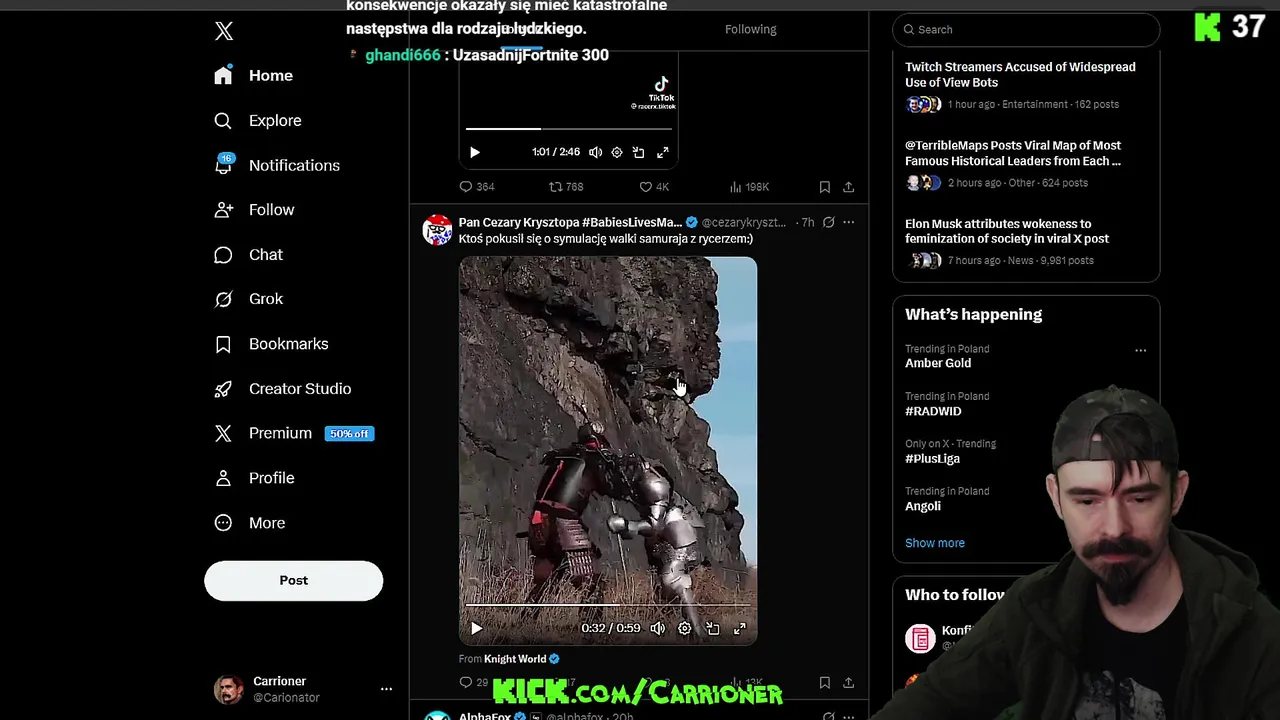Click the green Kick logo overlay
The height and width of the screenshot is (720, 1280).
[1208, 27]
